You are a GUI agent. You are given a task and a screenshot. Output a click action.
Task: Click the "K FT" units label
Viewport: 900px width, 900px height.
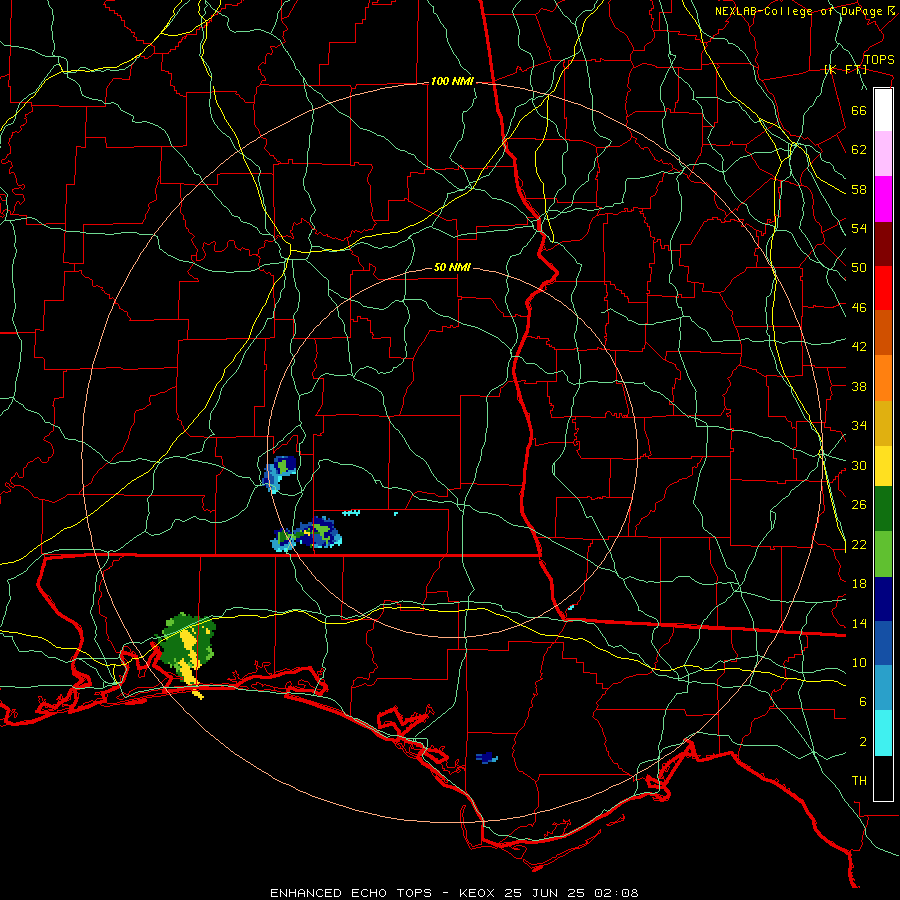pos(845,69)
